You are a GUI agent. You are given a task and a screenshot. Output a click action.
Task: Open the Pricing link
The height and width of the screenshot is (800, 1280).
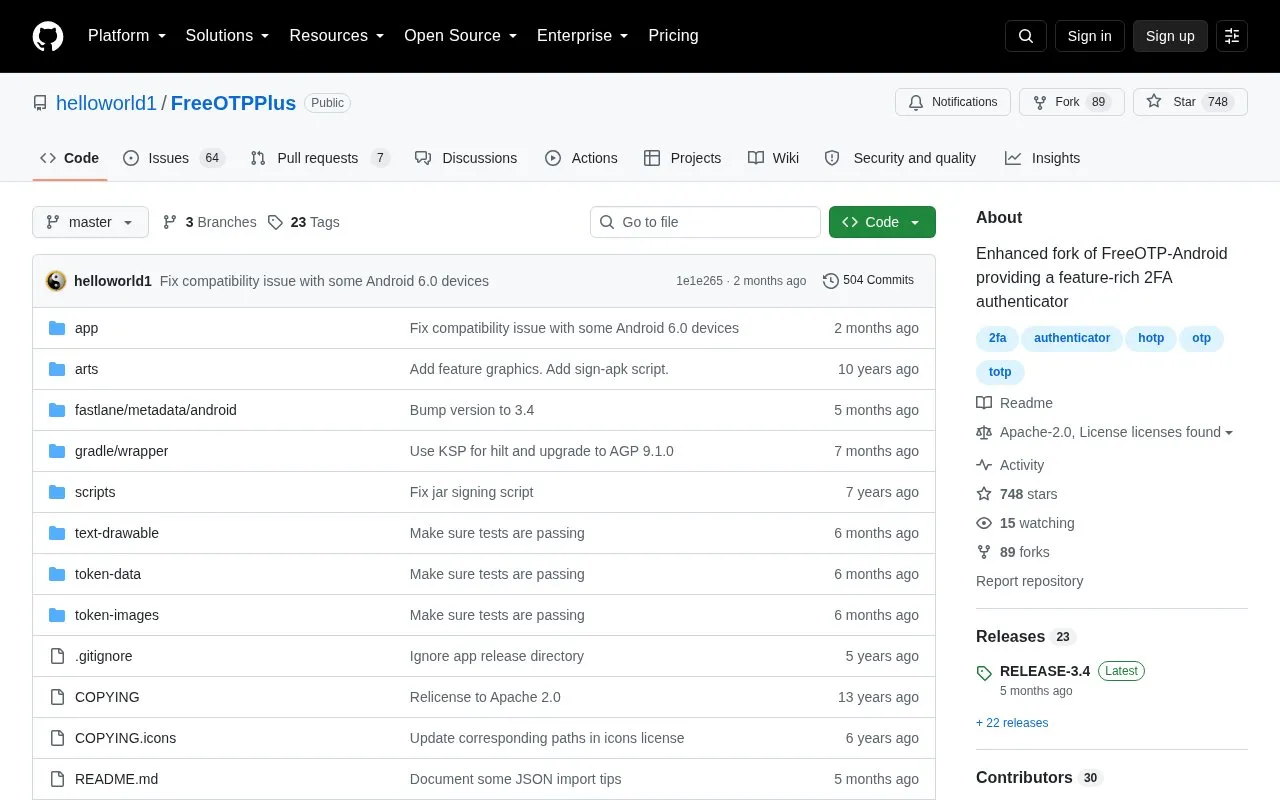coord(673,36)
